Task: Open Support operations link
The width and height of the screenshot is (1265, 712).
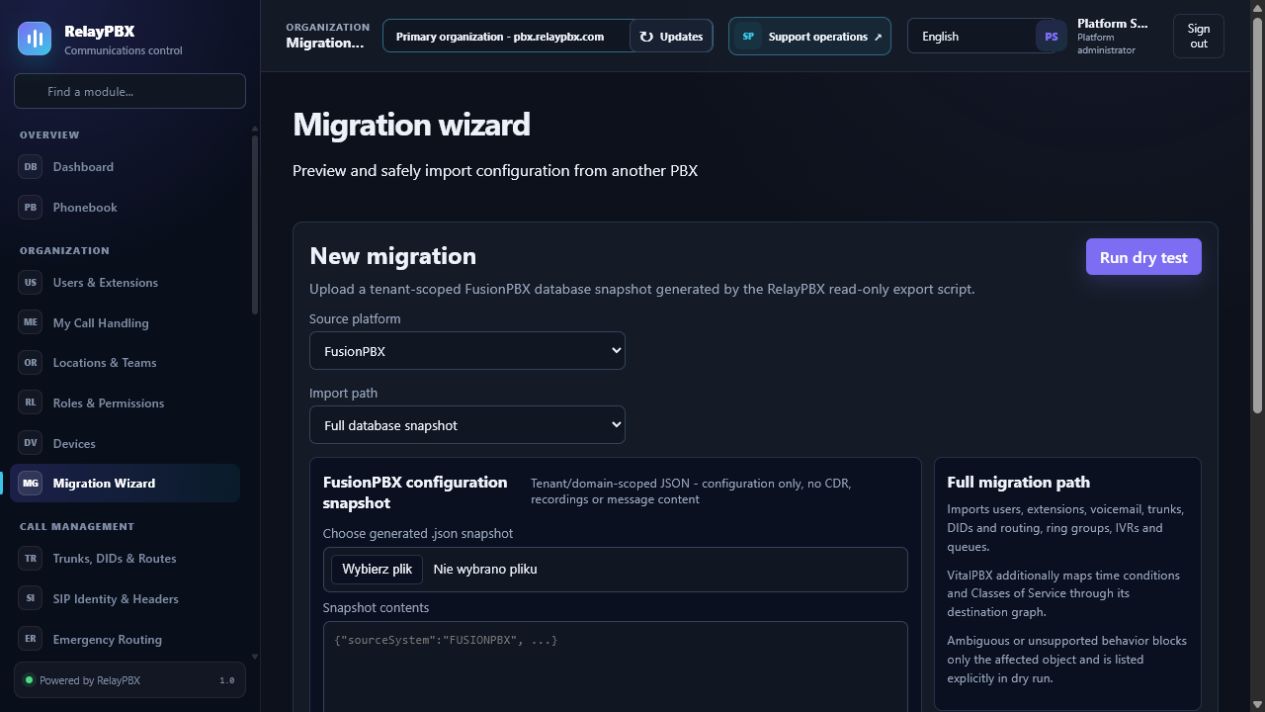Action: click(809, 36)
